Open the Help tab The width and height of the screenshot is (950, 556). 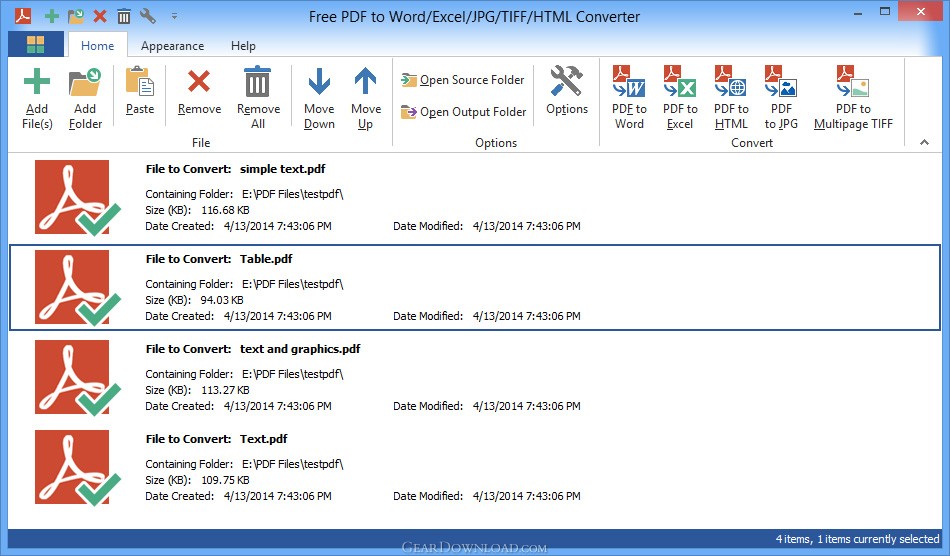point(244,45)
